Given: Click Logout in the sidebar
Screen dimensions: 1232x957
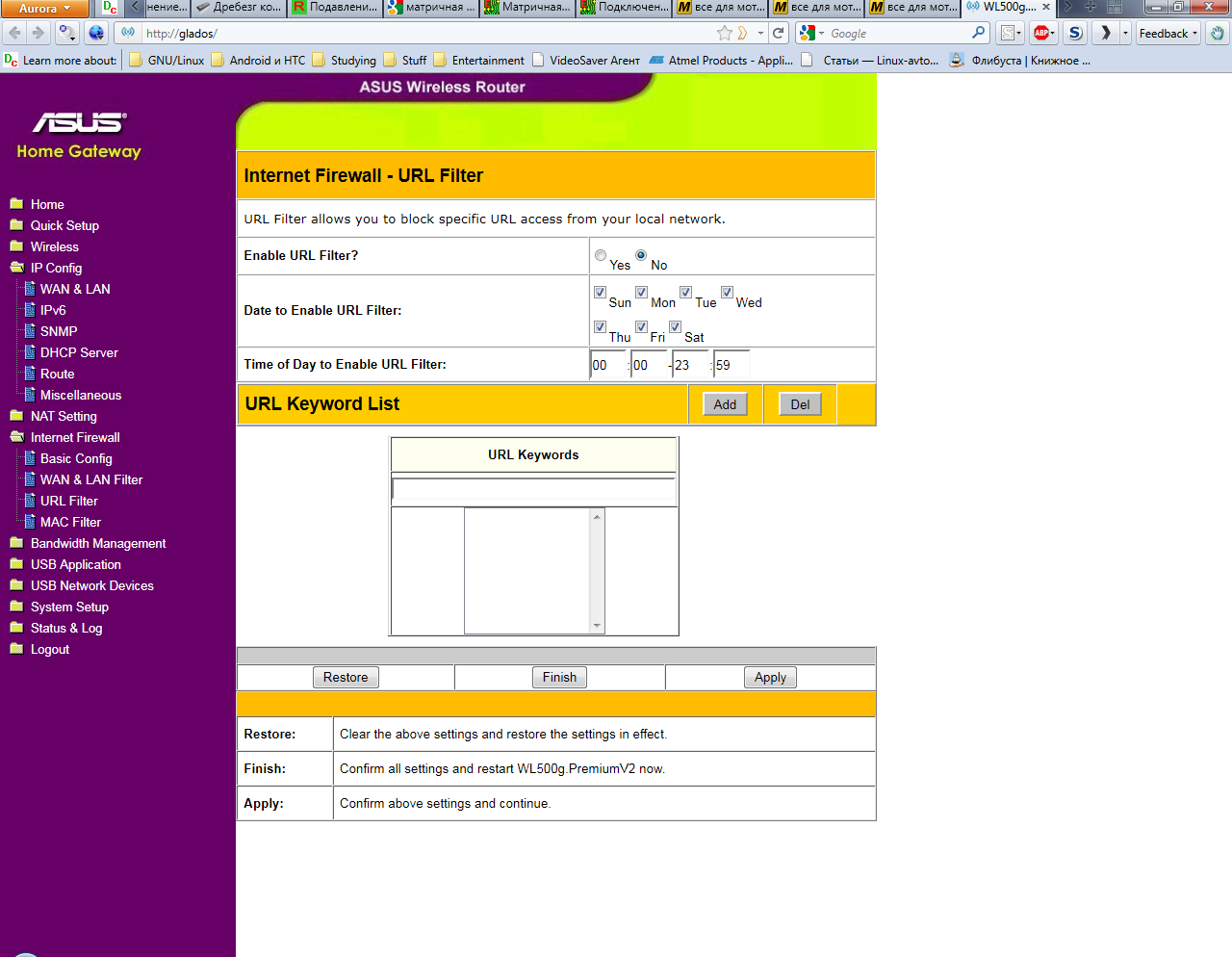Looking at the screenshot, I should (x=49, y=649).
